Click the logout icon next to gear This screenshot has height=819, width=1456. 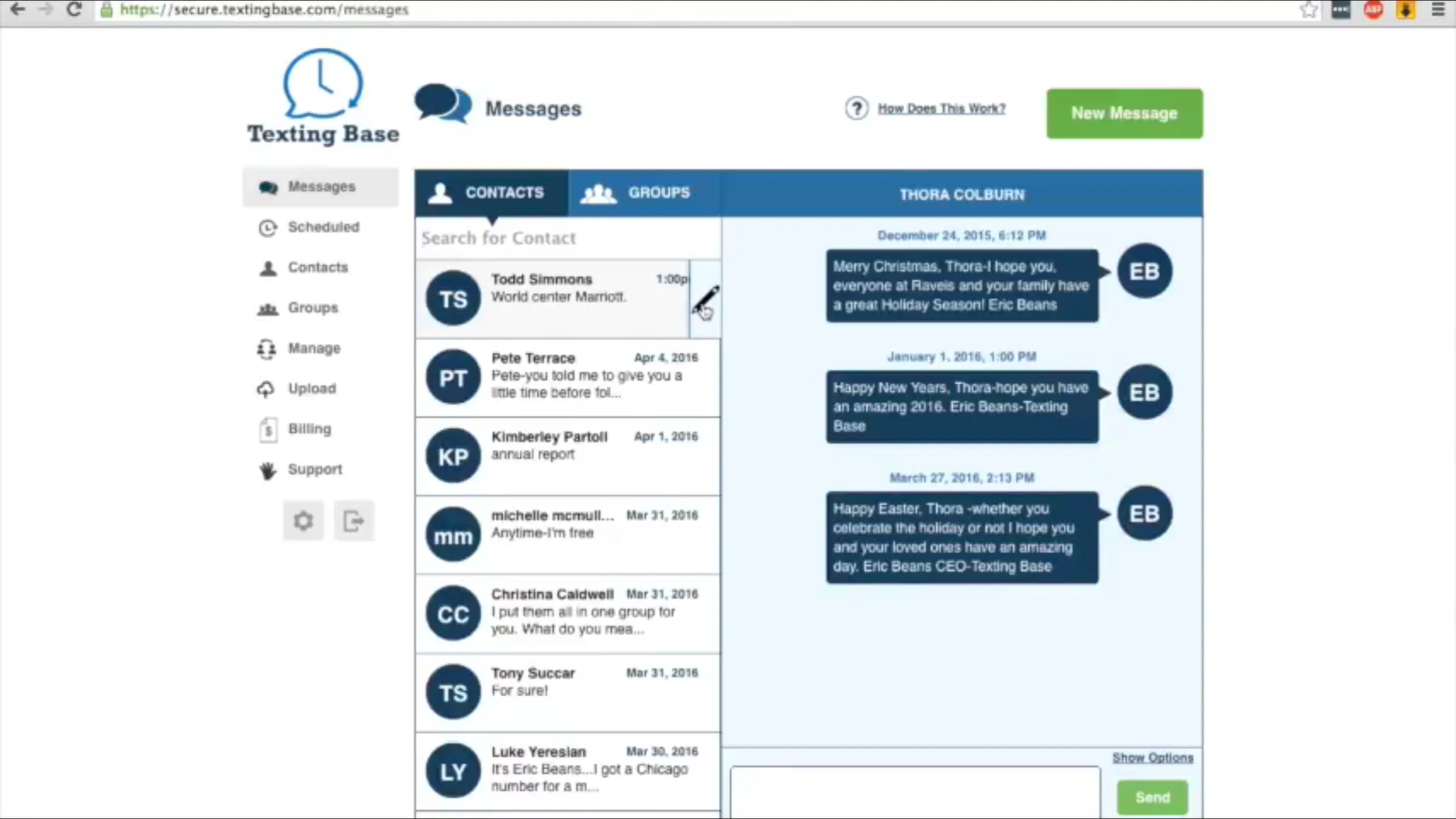354,520
